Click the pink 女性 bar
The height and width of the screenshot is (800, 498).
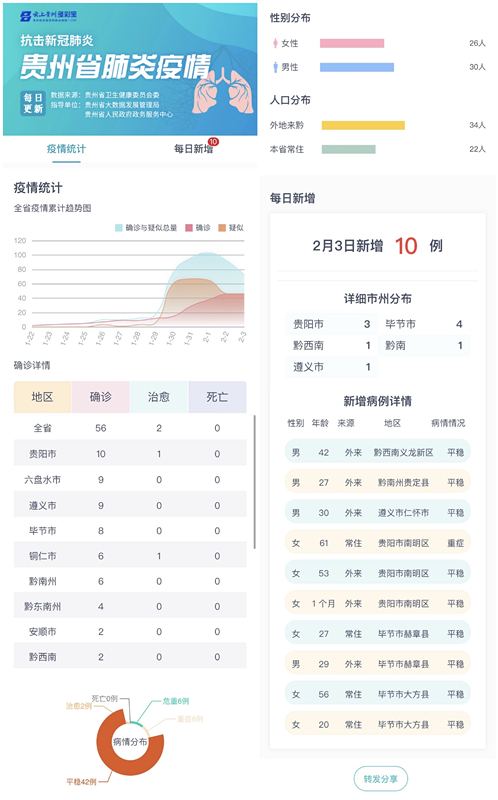tap(352, 43)
